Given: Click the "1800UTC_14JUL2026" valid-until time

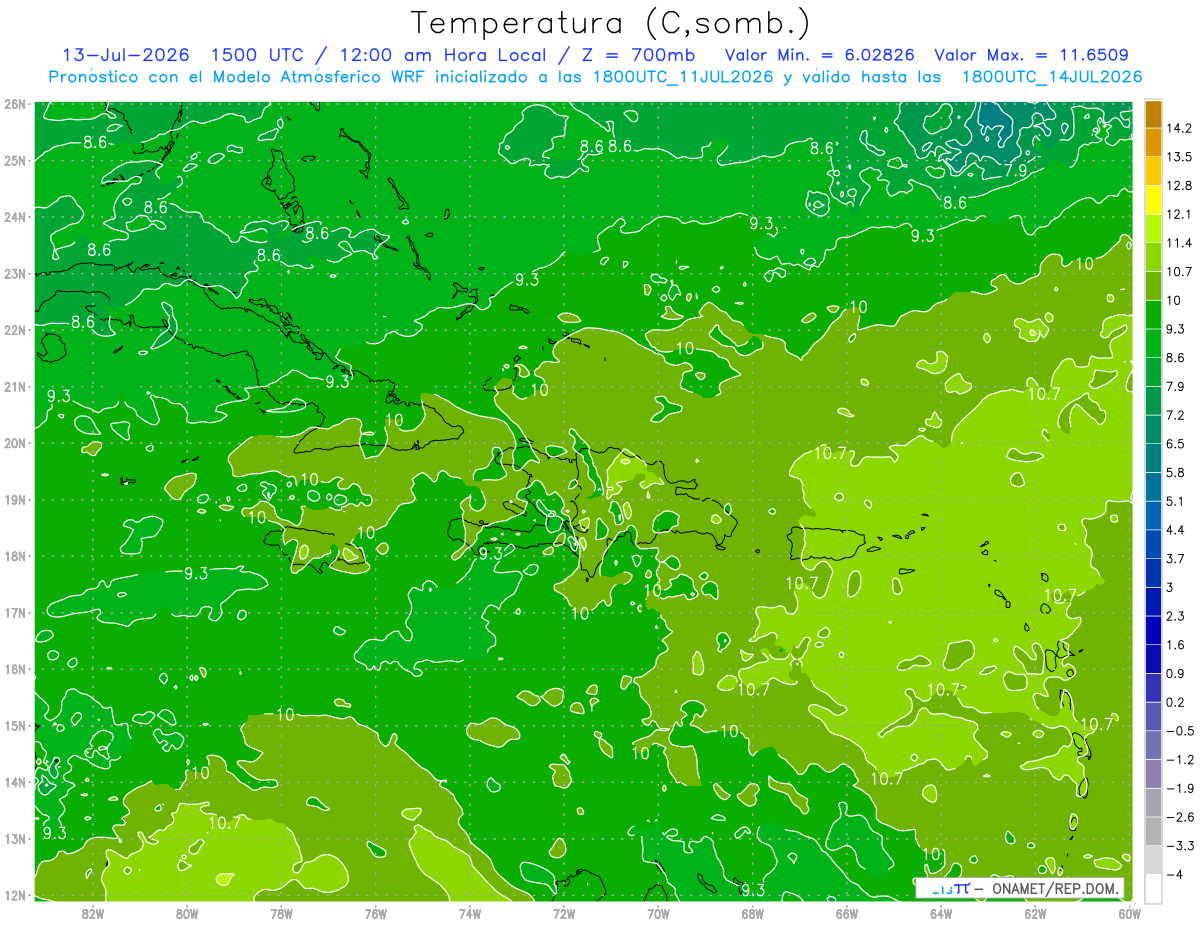Looking at the screenshot, I should [1052, 76].
